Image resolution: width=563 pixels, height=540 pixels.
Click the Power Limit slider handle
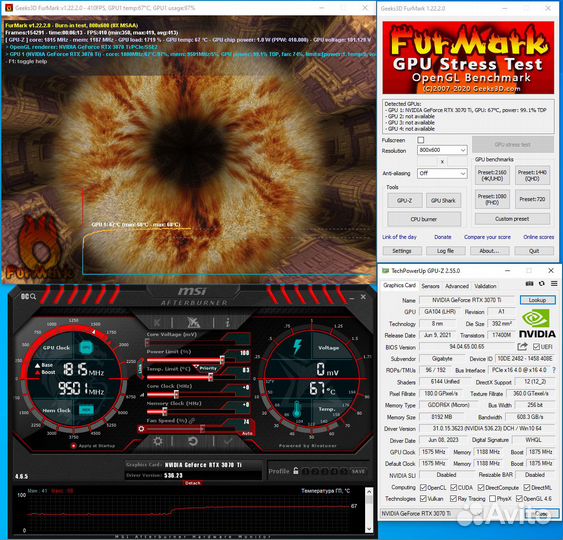coord(222,360)
